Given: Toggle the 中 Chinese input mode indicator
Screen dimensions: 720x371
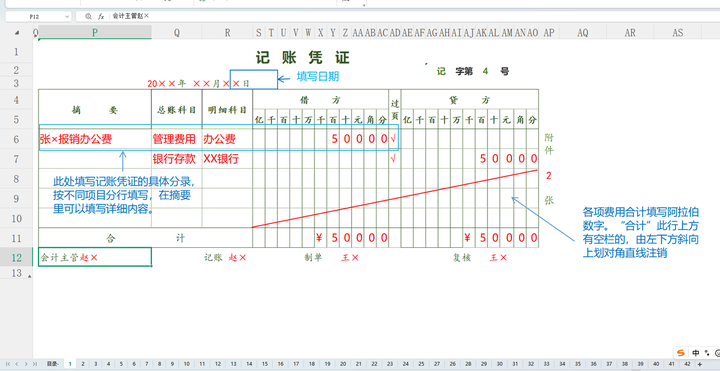Looking at the screenshot, I should (696, 353).
